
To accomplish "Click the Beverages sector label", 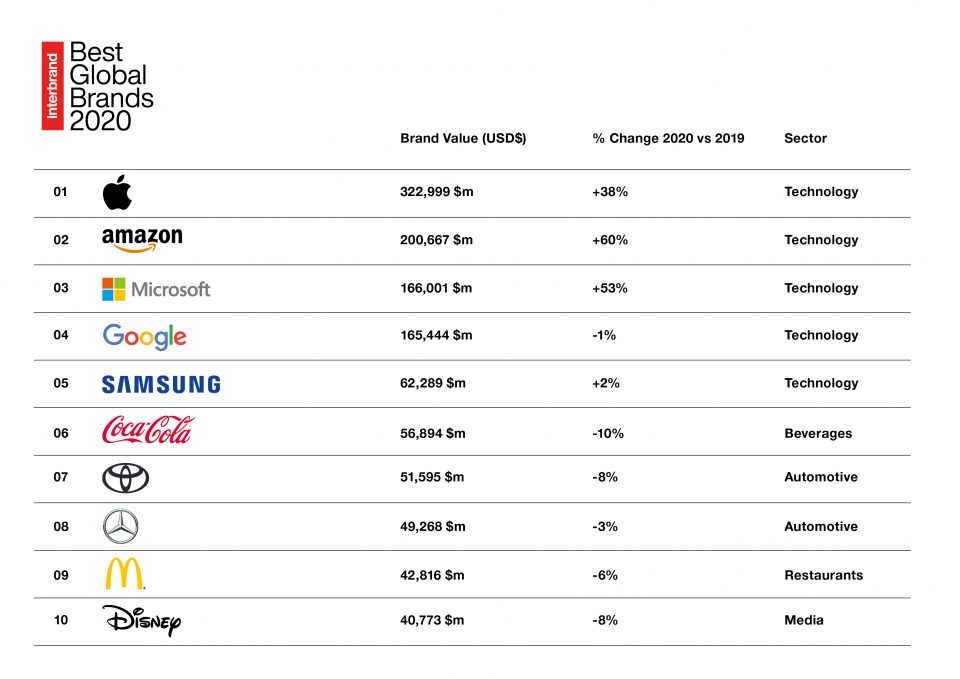I will [818, 433].
